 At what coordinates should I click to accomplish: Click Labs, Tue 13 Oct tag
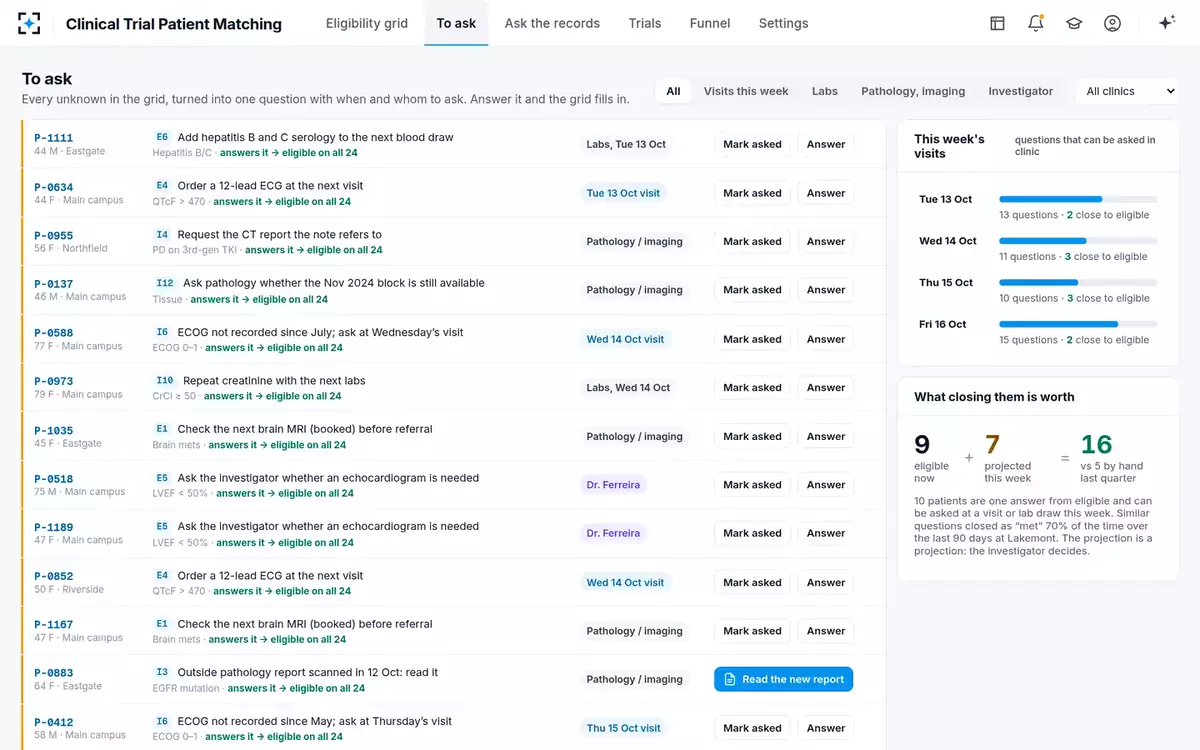[626, 144]
